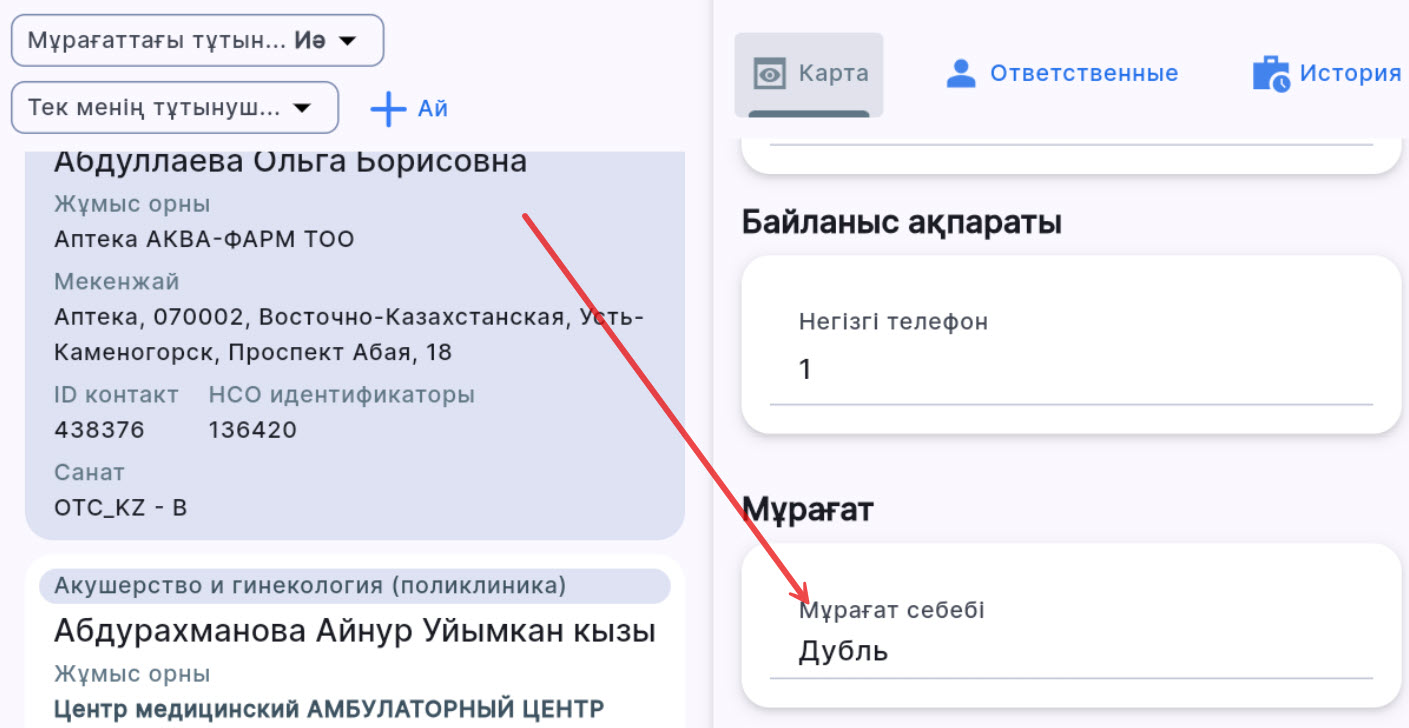Open the Мұрағаттағы тұтын... filter dropdown
1409x728 pixels.
point(197,41)
